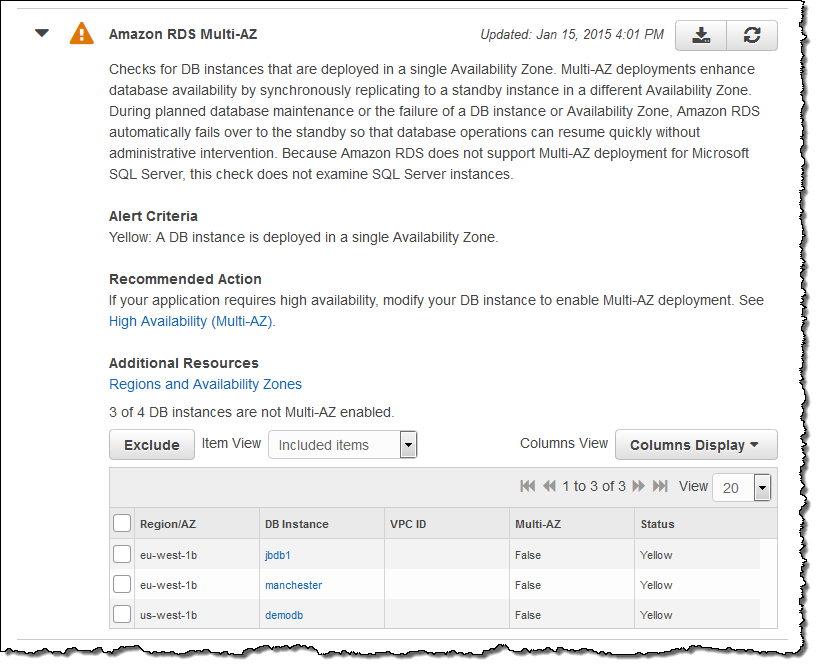Toggle the select-all checkbox in table header
The width and height of the screenshot is (817, 665).
[122, 523]
